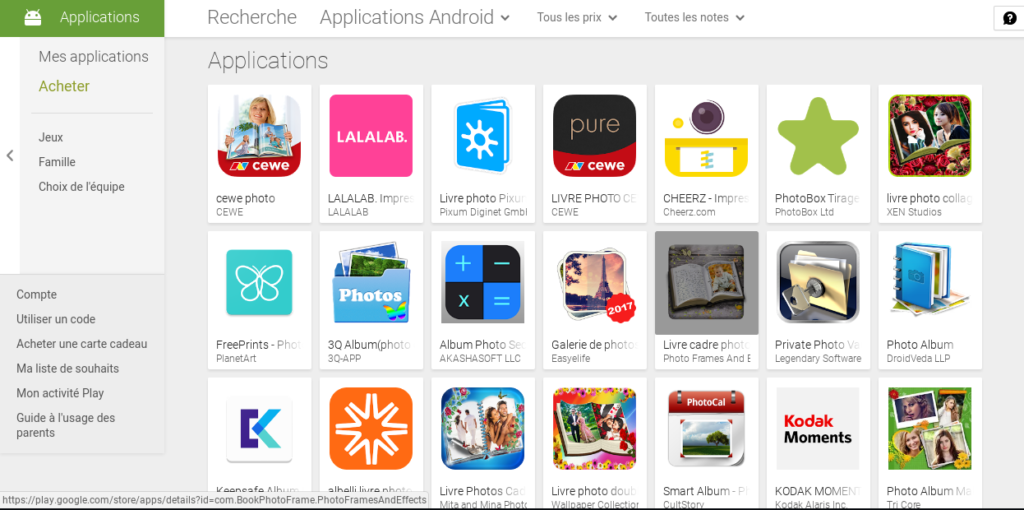Open the albelli orange app icon
The width and height of the screenshot is (1024, 510).
click(371, 428)
